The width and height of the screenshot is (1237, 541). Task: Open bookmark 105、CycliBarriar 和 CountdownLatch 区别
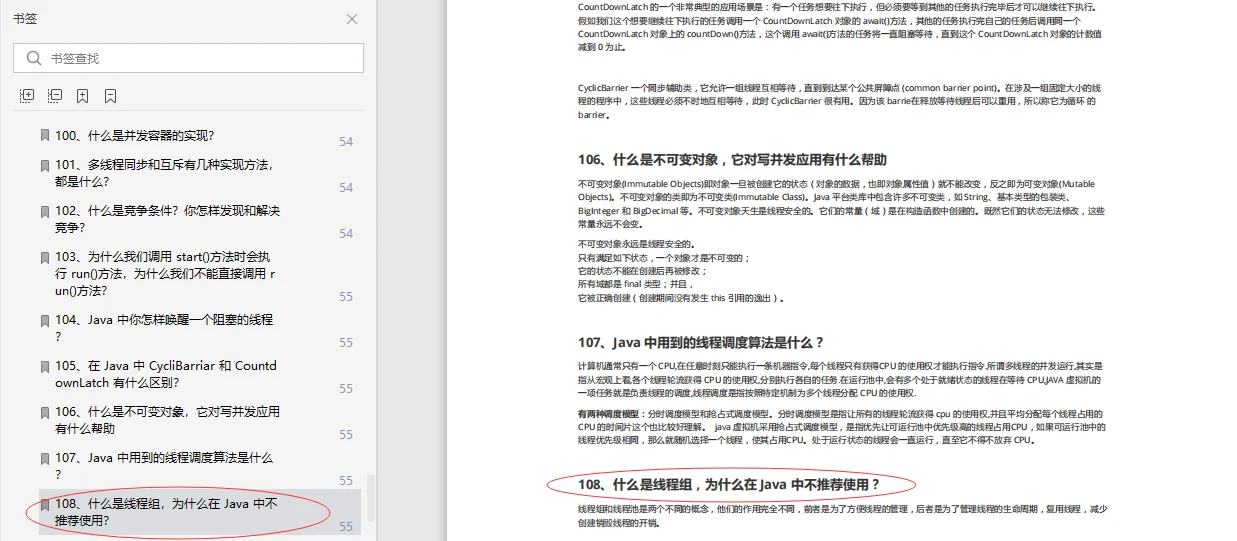point(166,374)
